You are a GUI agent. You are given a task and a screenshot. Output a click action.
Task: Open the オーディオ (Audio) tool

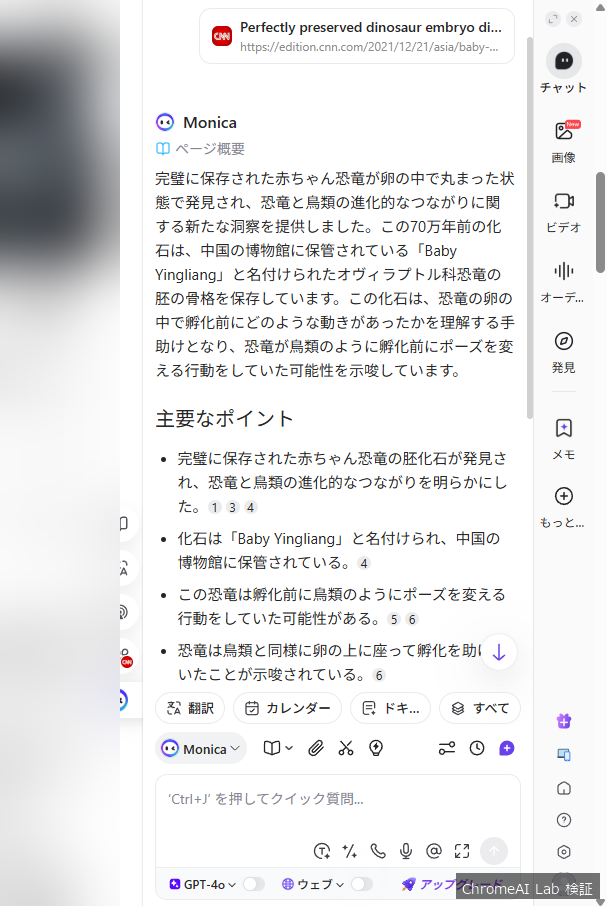564,271
